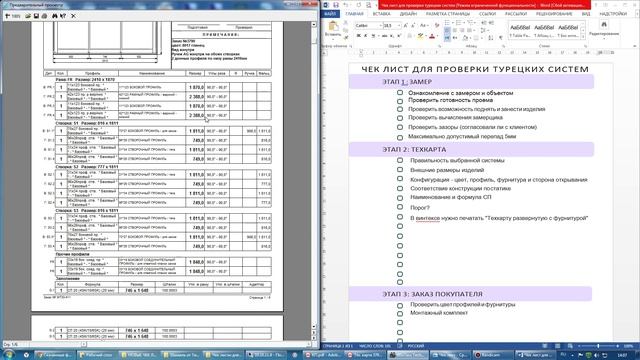Click the numbered list icon
Viewport: 640px width, 360px height.
point(458,22)
